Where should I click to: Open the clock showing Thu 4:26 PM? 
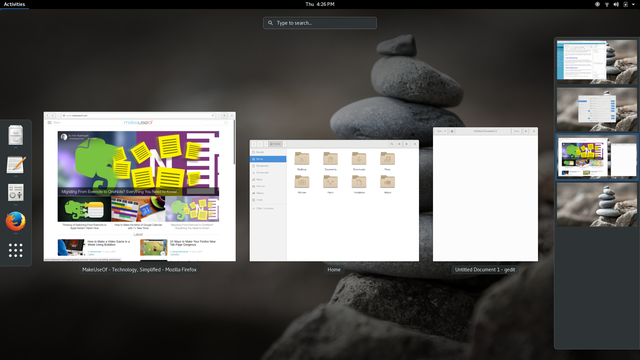point(320,4)
